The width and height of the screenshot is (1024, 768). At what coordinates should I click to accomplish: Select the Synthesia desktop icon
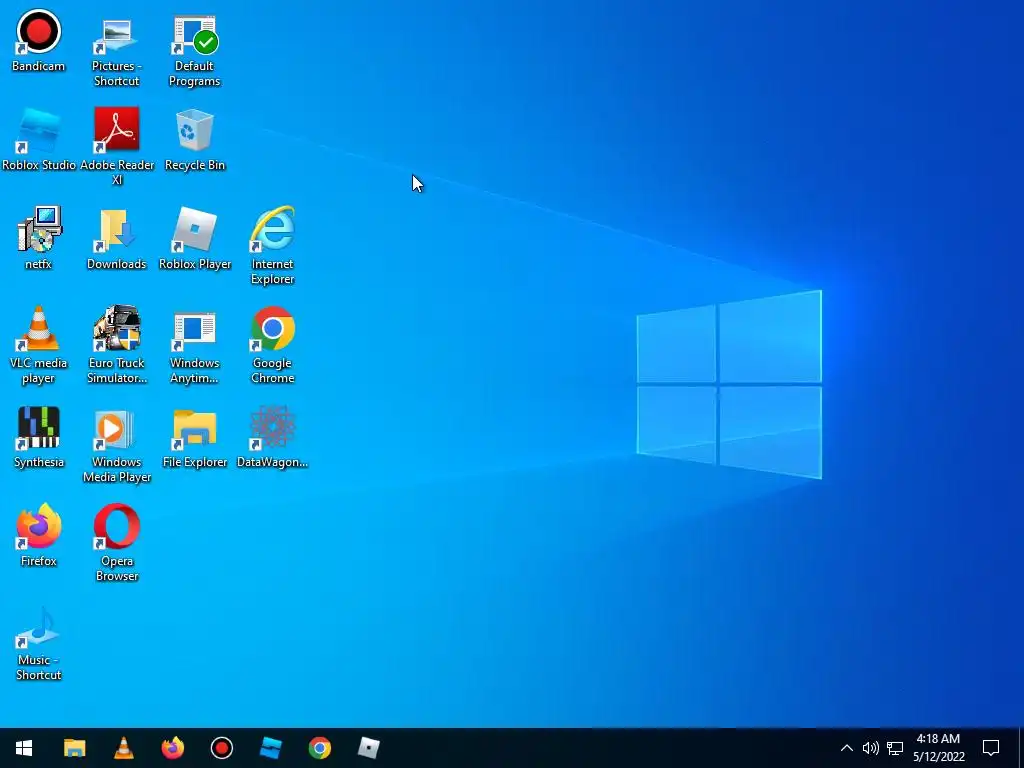[39, 437]
